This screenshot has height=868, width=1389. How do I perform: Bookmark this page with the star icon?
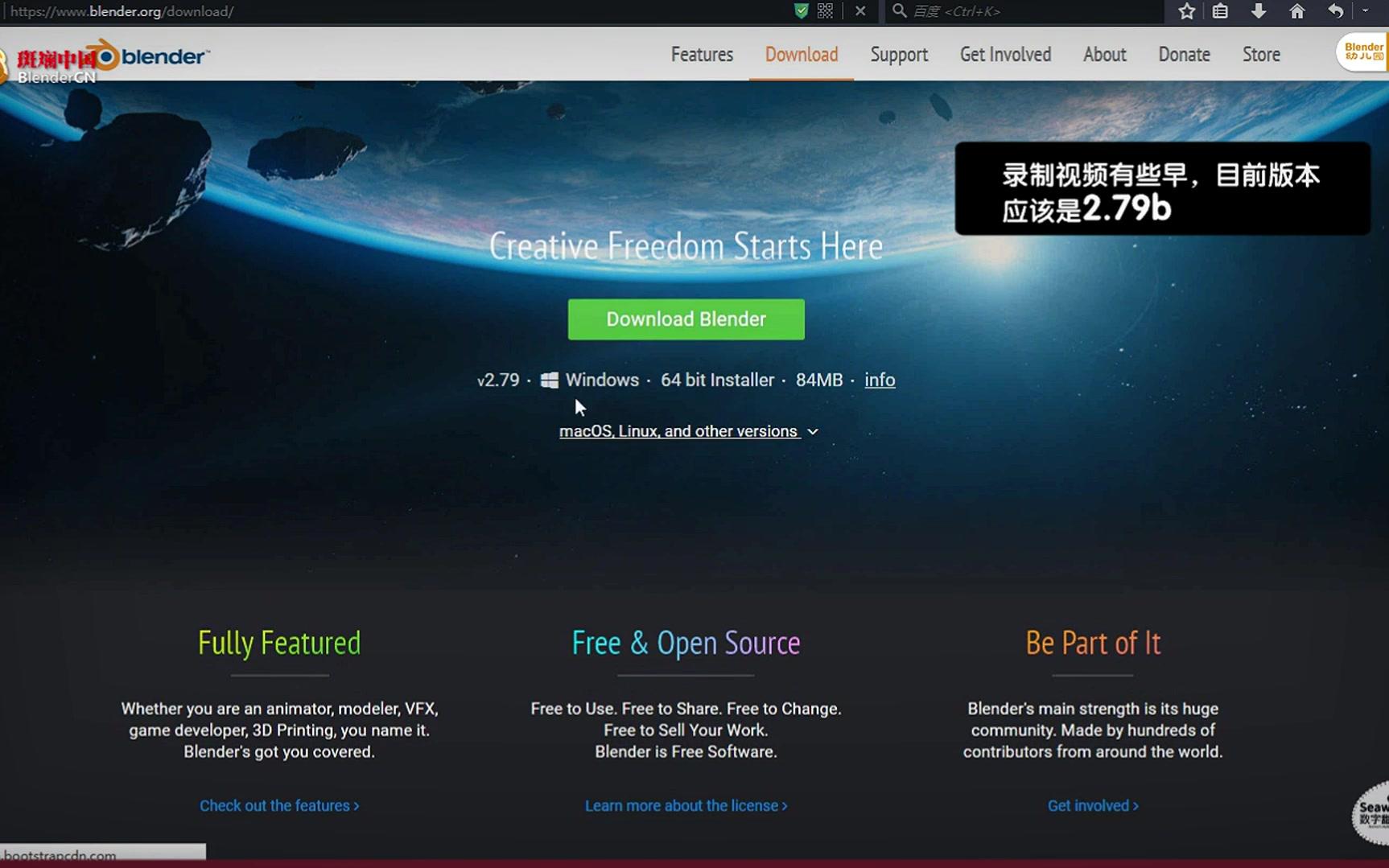pyautogui.click(x=1186, y=10)
